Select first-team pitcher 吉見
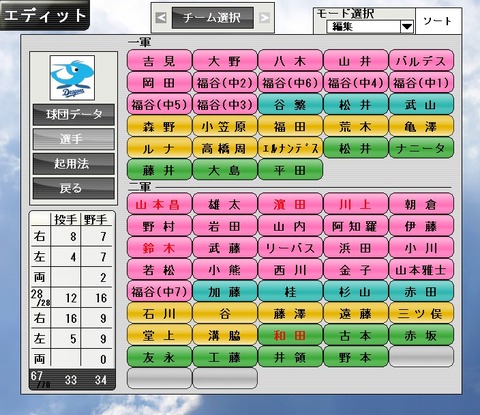The width and height of the screenshot is (480, 415). (x=159, y=60)
